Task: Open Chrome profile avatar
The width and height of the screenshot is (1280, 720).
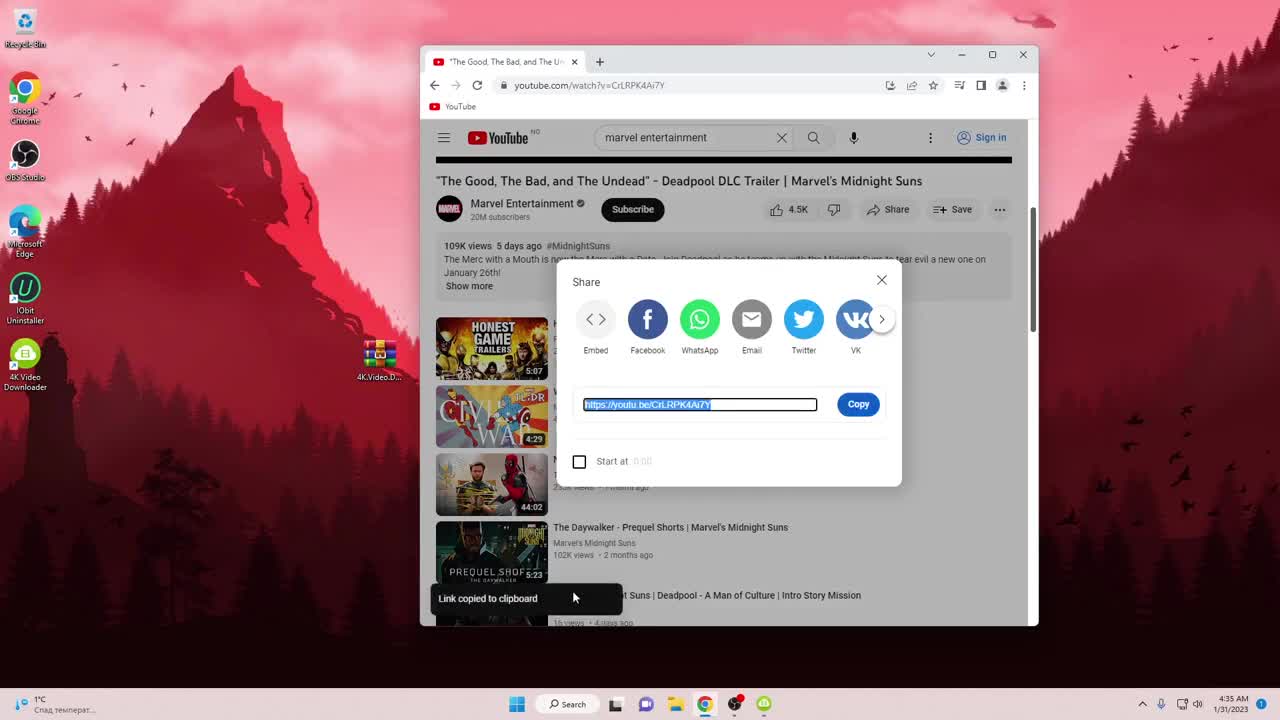Action: 1002,85
